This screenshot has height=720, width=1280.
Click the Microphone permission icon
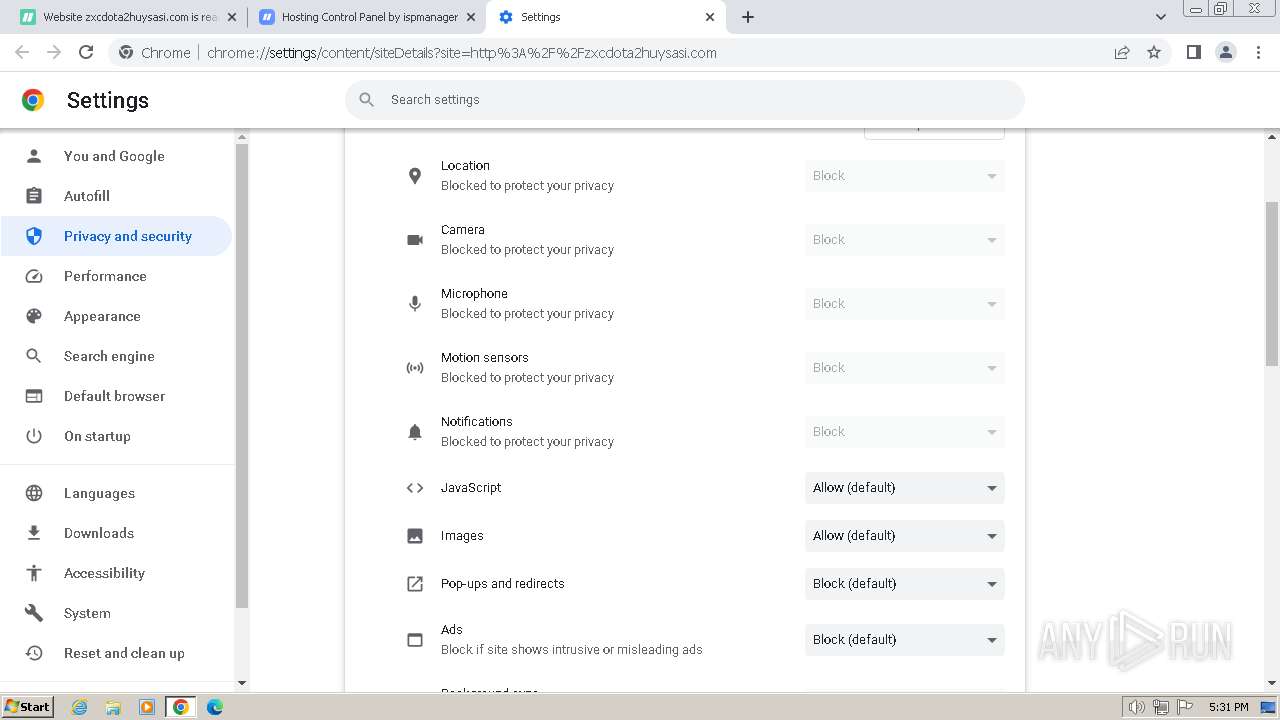pyautogui.click(x=415, y=304)
